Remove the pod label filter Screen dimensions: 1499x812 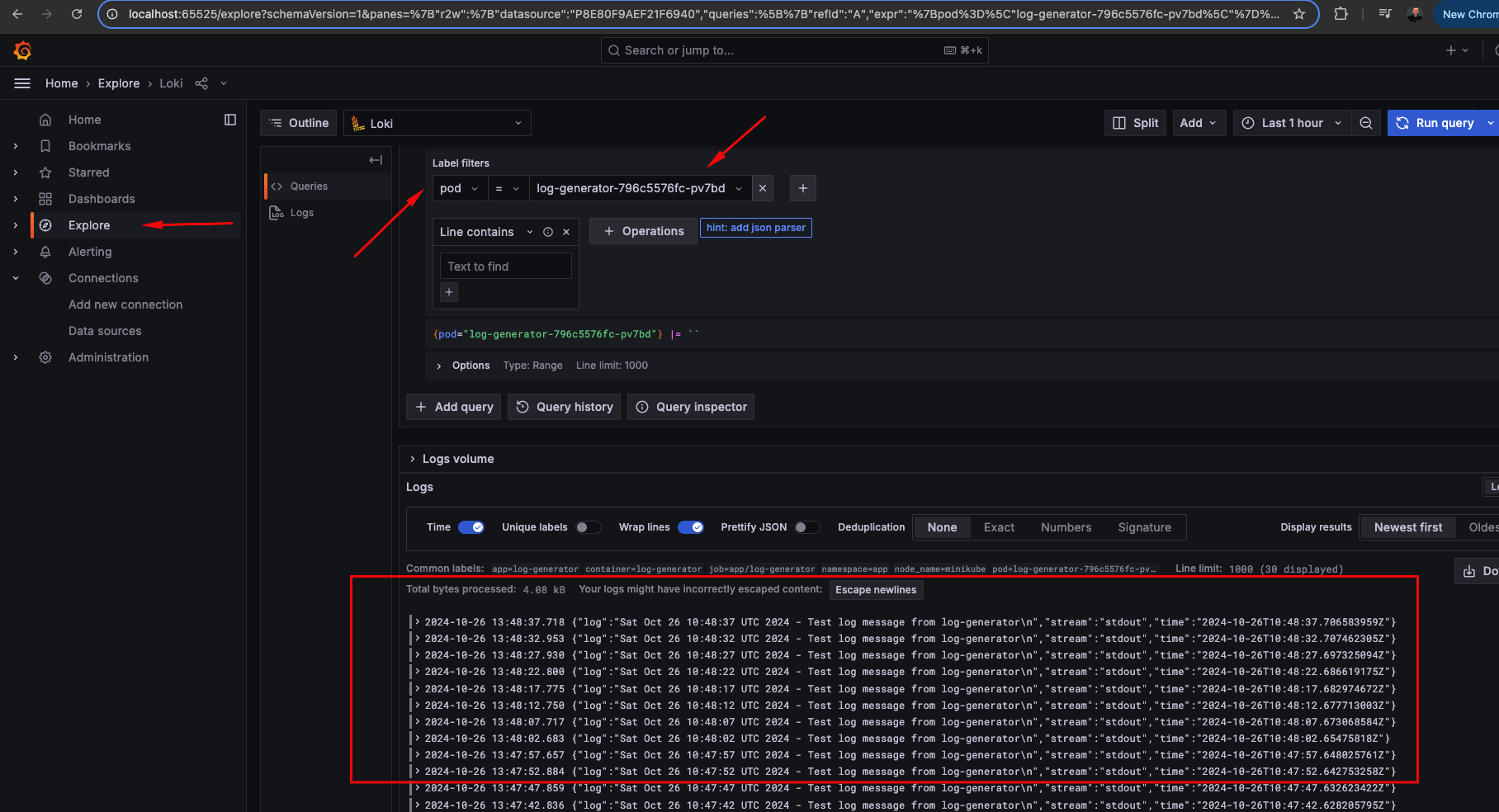(x=763, y=188)
